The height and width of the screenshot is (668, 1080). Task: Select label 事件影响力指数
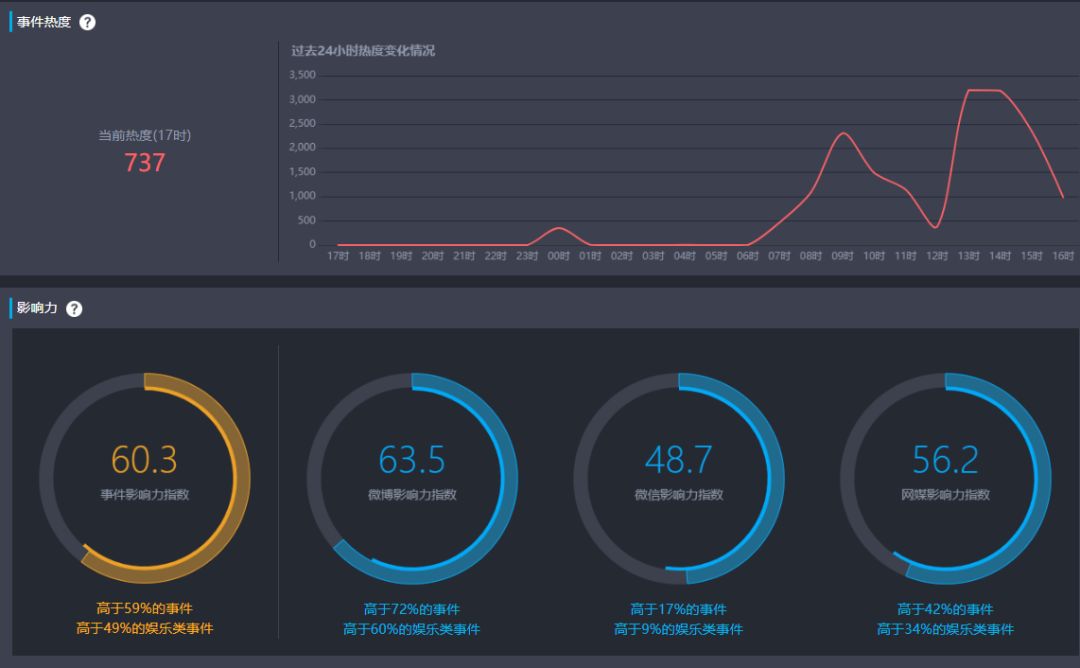coord(145,494)
